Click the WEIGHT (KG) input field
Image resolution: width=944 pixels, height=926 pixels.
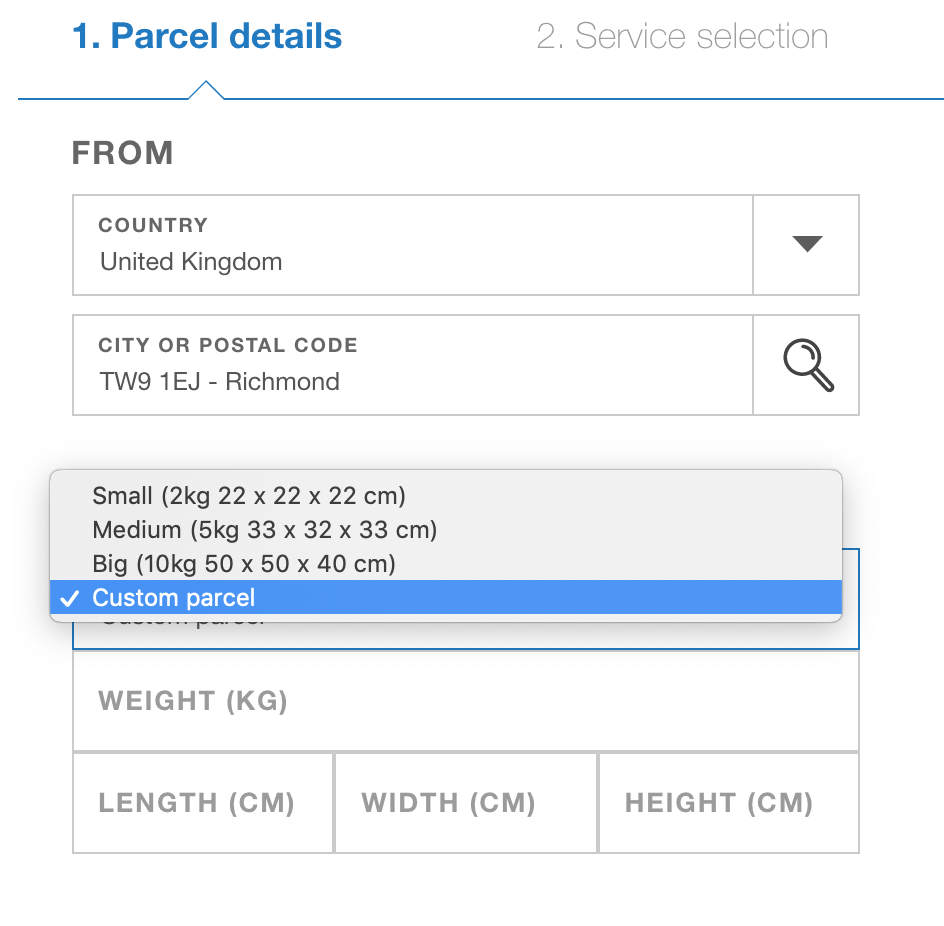pos(465,701)
